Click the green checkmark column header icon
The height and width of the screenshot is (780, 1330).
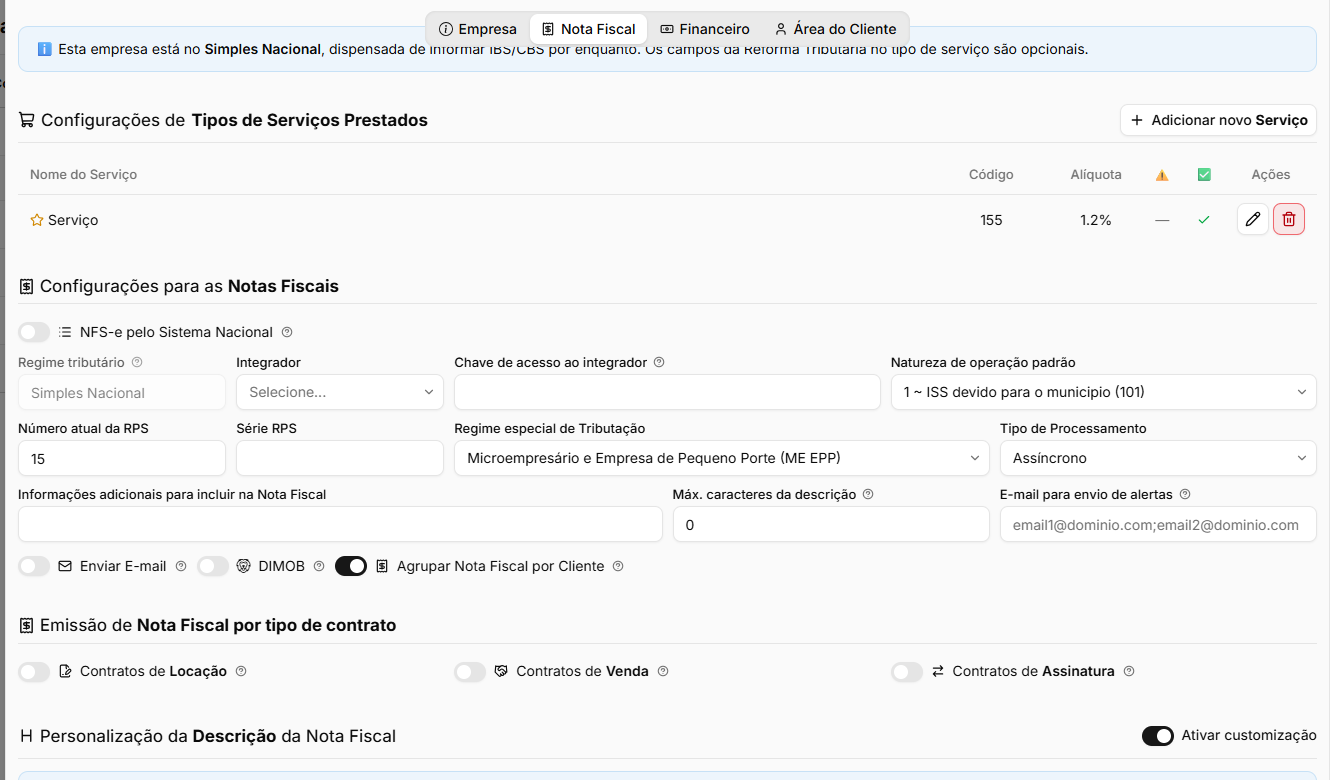[1204, 175]
